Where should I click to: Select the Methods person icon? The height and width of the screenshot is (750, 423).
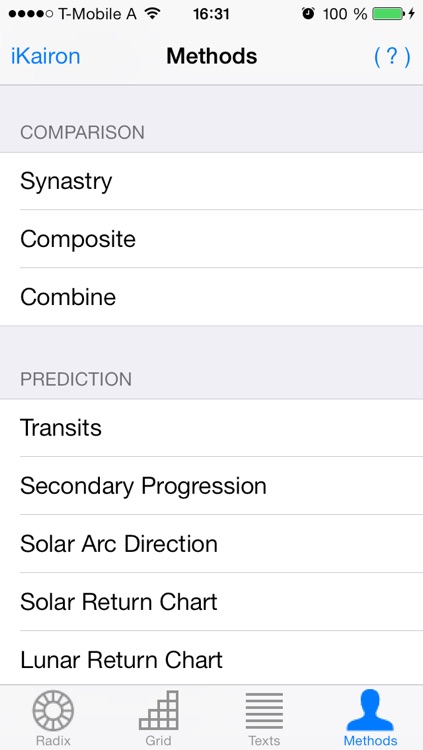tap(370, 710)
